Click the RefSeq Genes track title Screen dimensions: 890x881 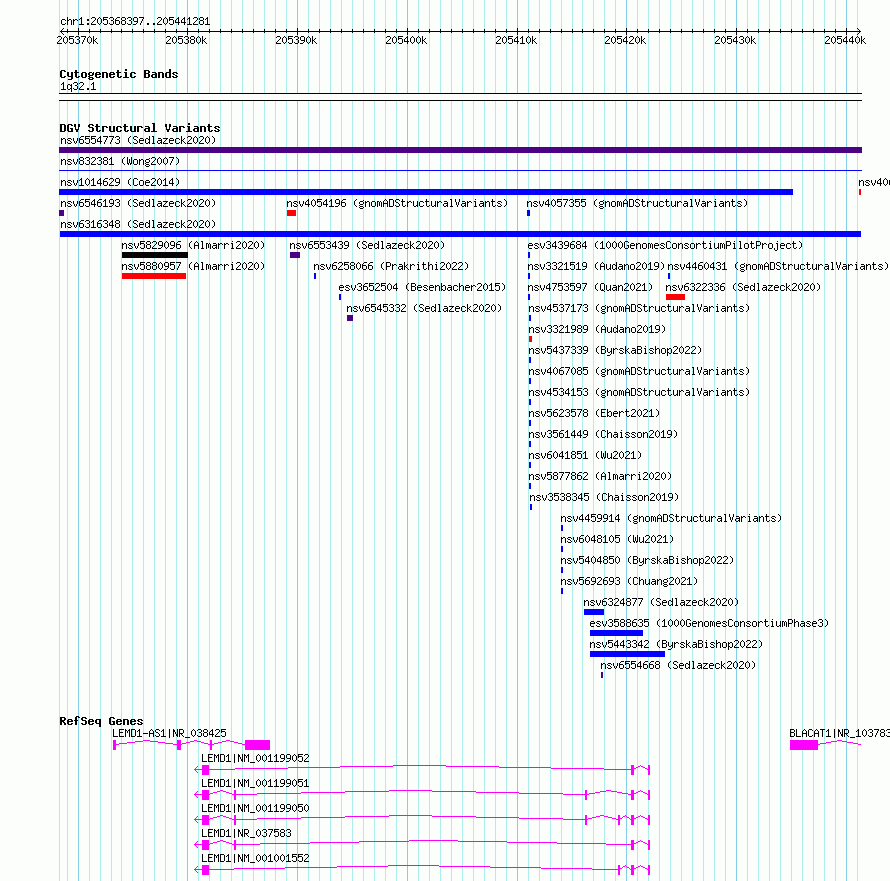tap(101, 721)
